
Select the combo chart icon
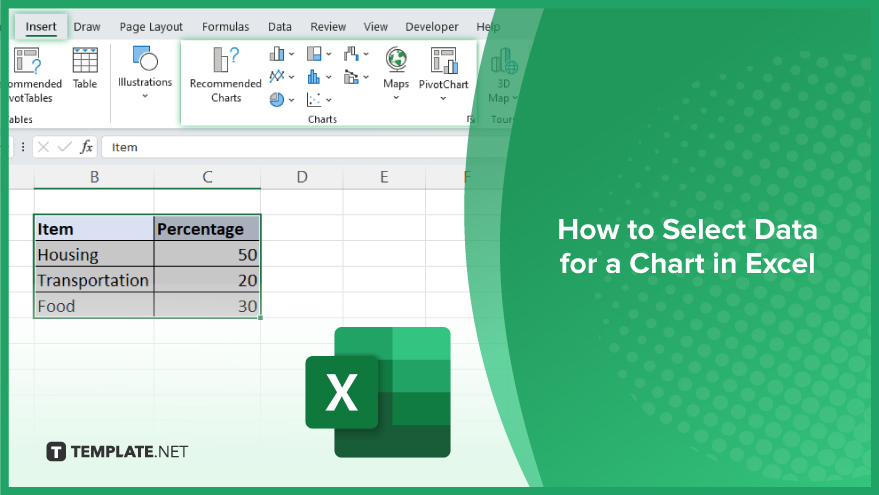pyautogui.click(x=351, y=76)
